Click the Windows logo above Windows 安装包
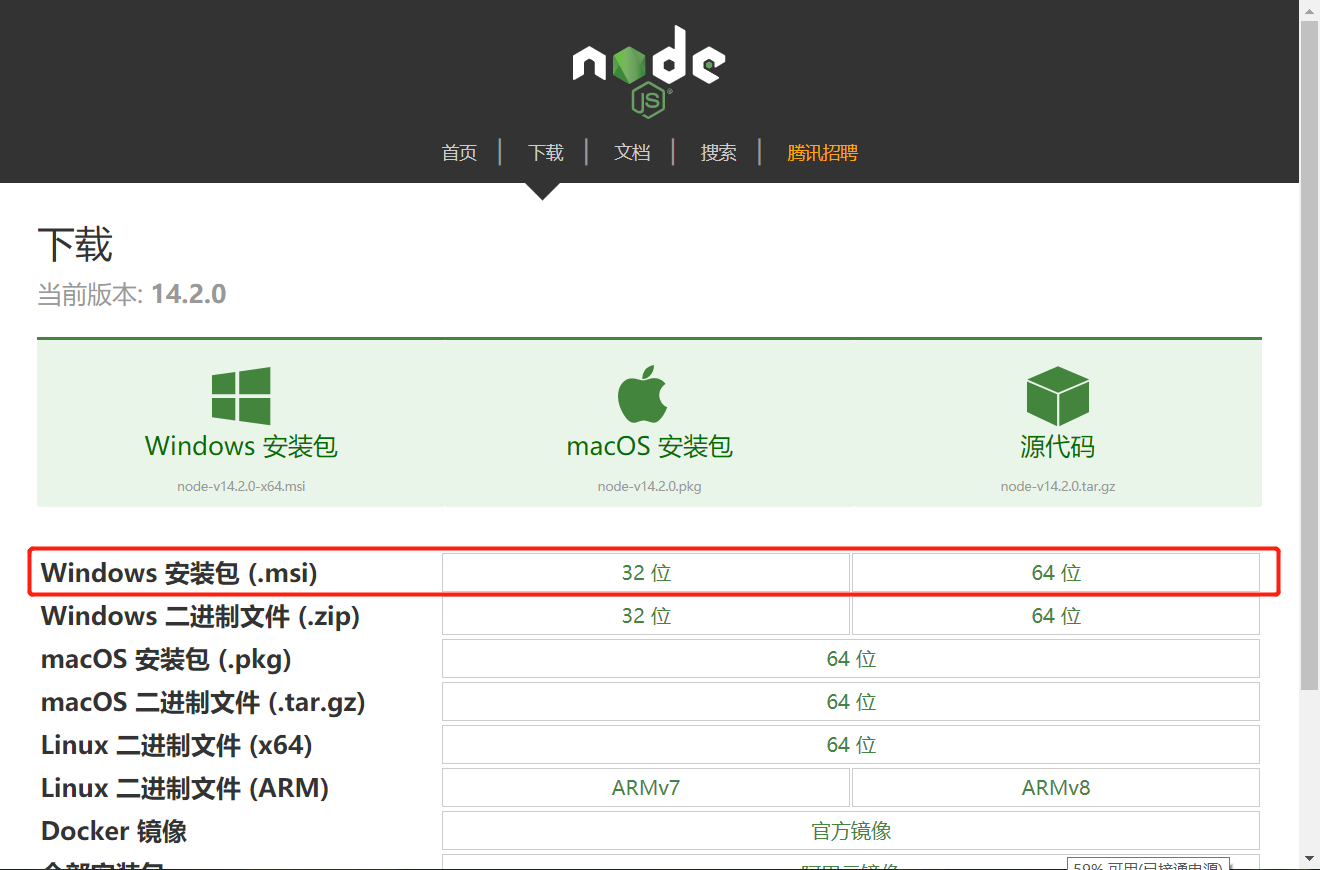This screenshot has height=870, width=1320. [x=241, y=394]
